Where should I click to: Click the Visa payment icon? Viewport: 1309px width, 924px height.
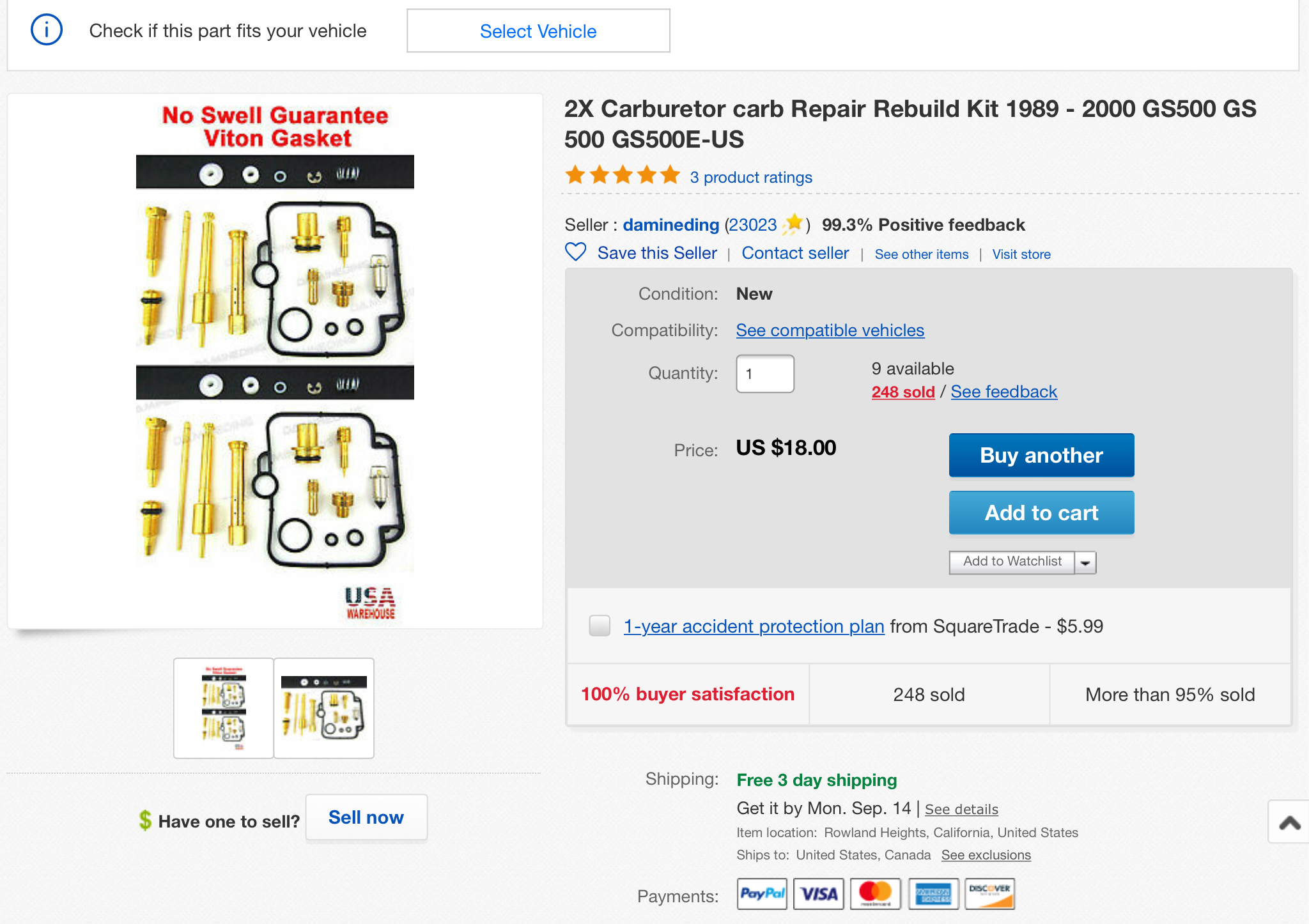pyautogui.click(x=819, y=893)
